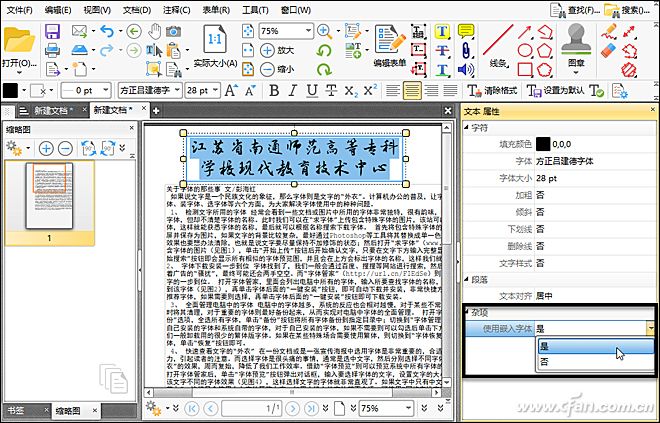
Task: Open the 28 pt font size dropdown
Action: coord(215,90)
